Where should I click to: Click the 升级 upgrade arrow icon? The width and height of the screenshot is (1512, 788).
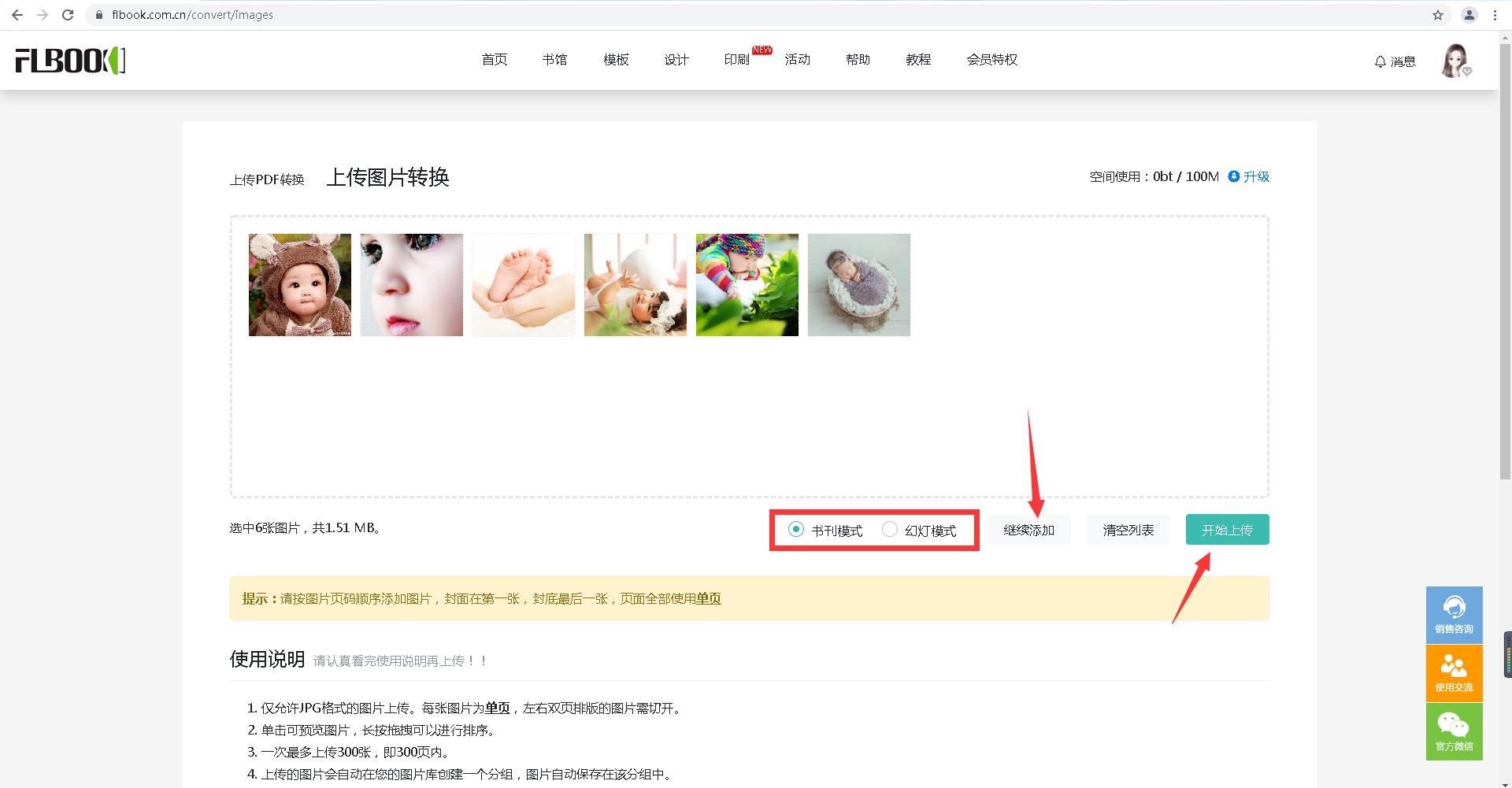1233,176
